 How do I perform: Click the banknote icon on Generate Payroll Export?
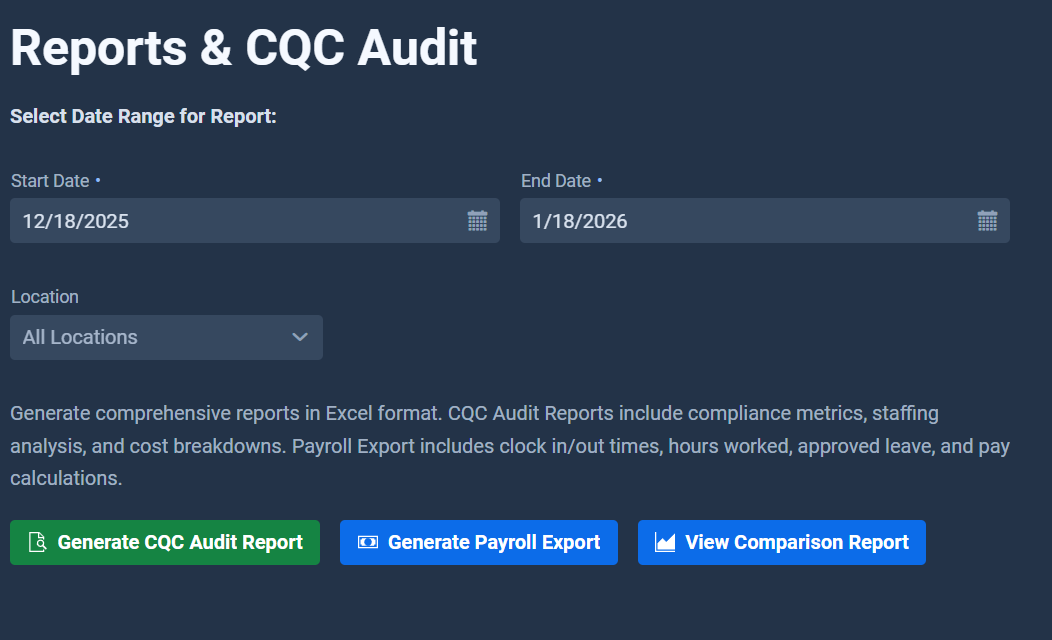[366, 542]
